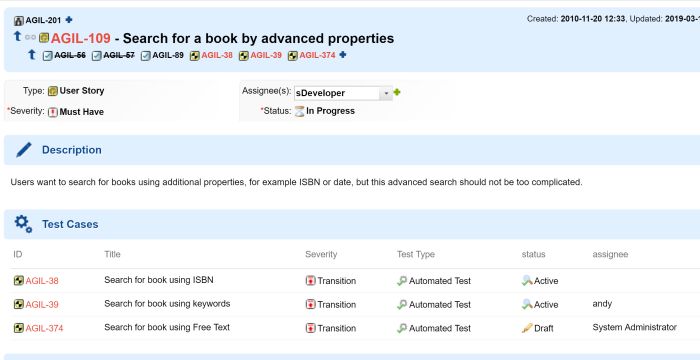Click the up arrow before AGIL-56
700x360 pixels.
pos(32,55)
